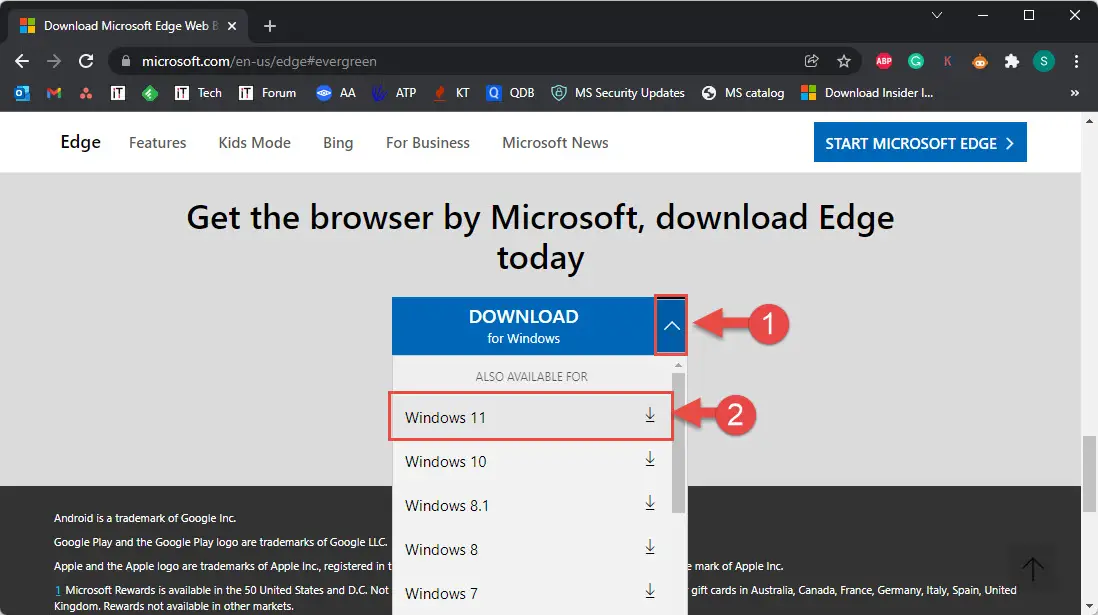Click footnote 1 Microsoft Rewards link
The image size is (1098, 615).
(57, 590)
